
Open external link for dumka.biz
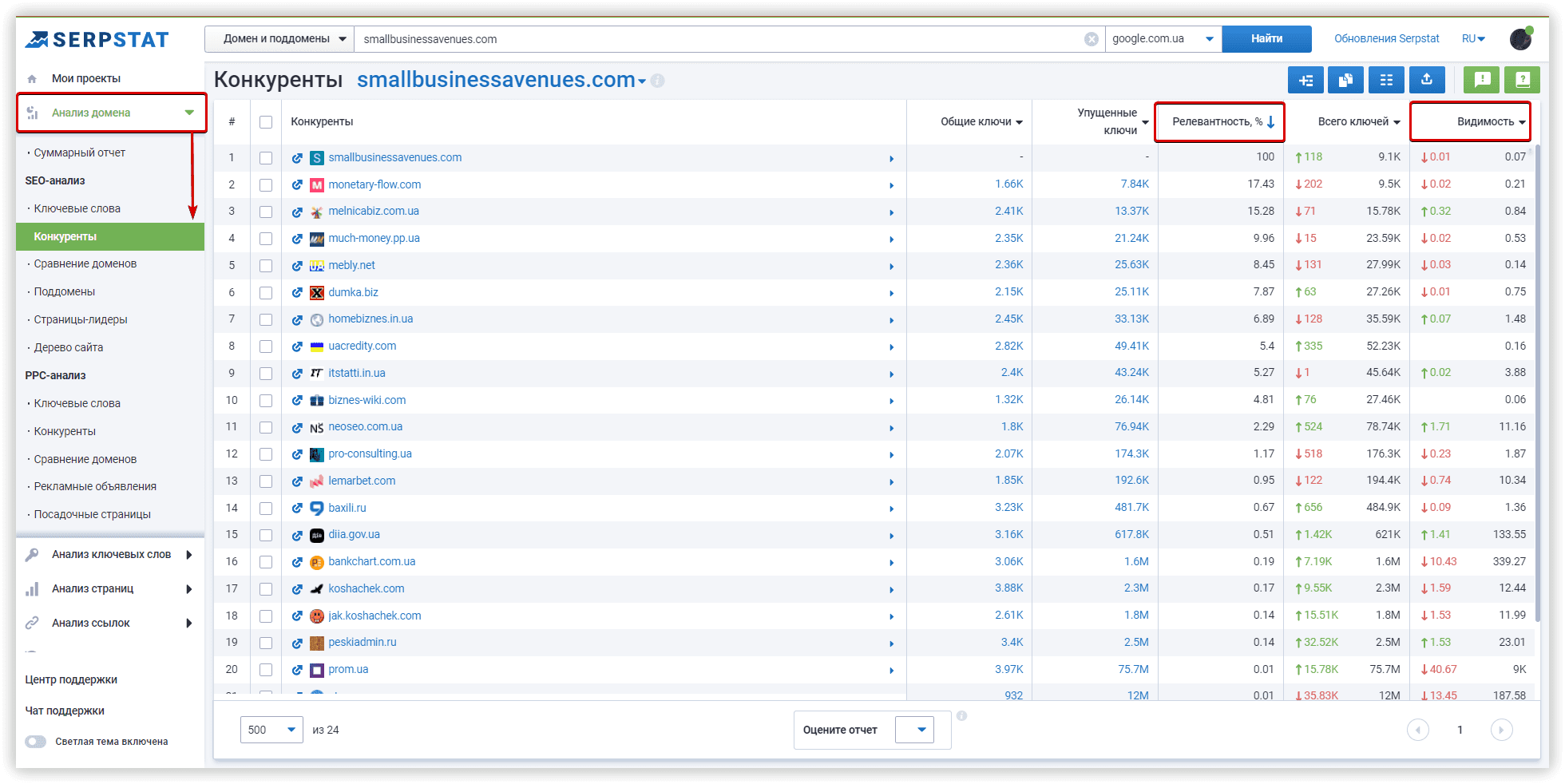pos(297,293)
